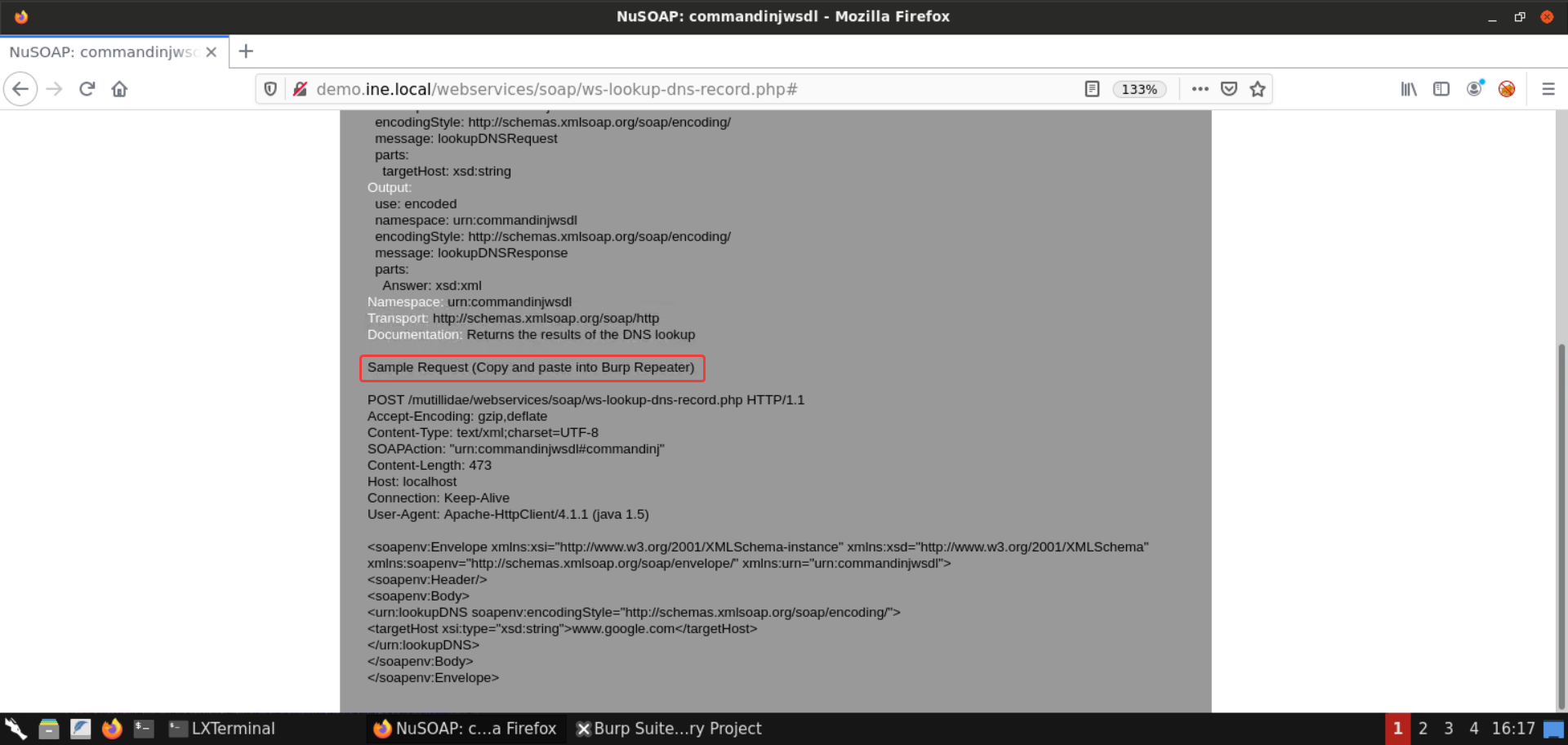The image size is (1568, 745).
Task: Click the vertical page scrollbar thumb
Action: tap(1561, 523)
